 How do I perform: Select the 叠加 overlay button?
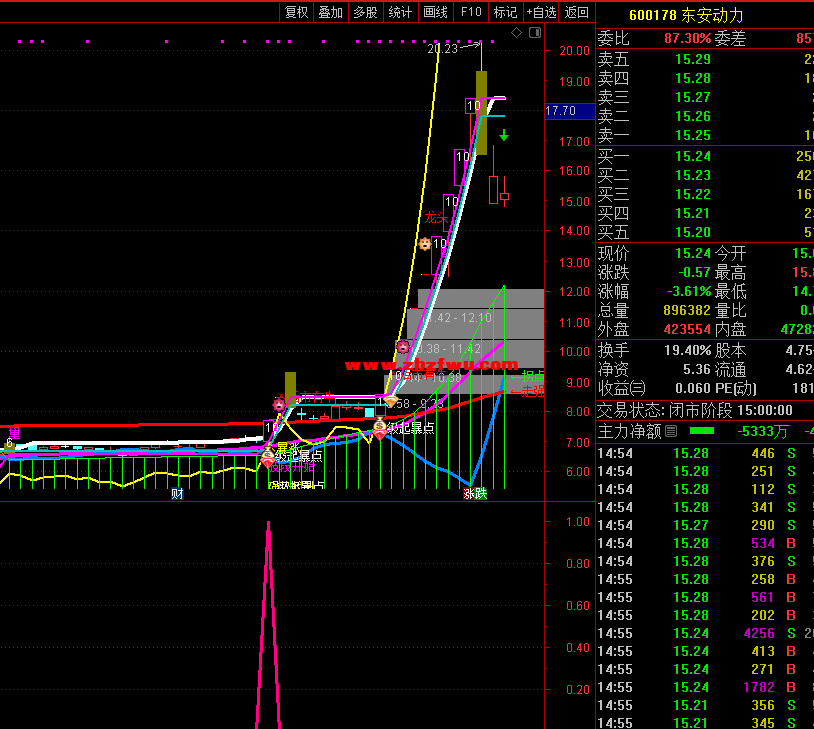331,12
